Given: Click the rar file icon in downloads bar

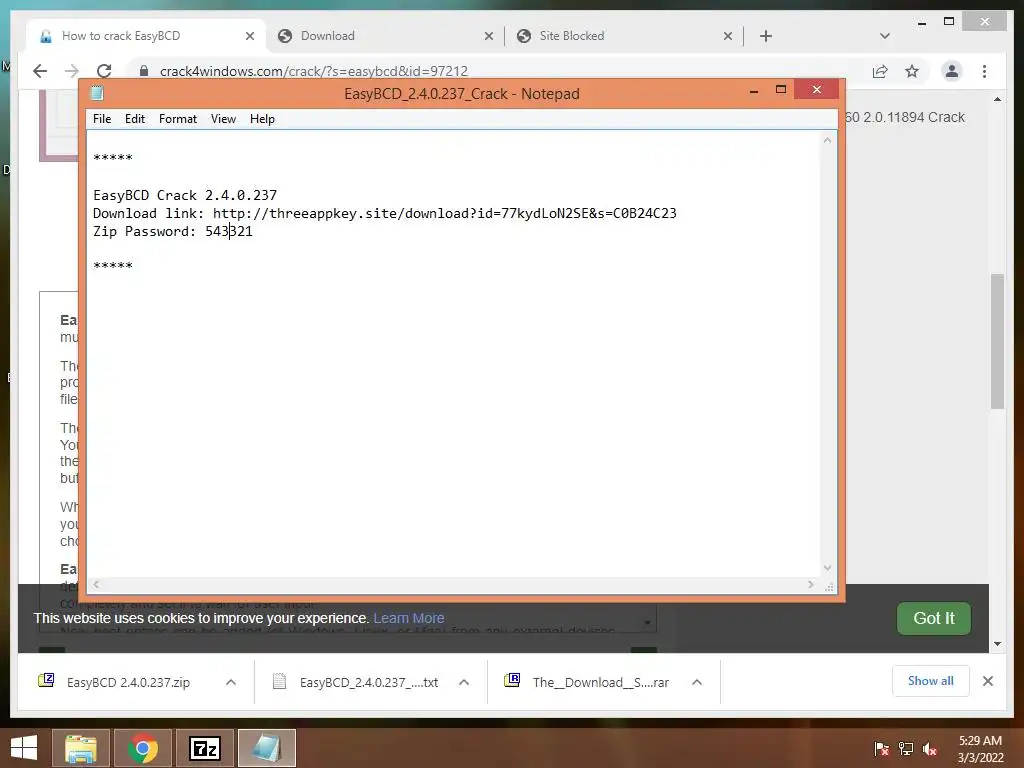Looking at the screenshot, I should pos(512,680).
